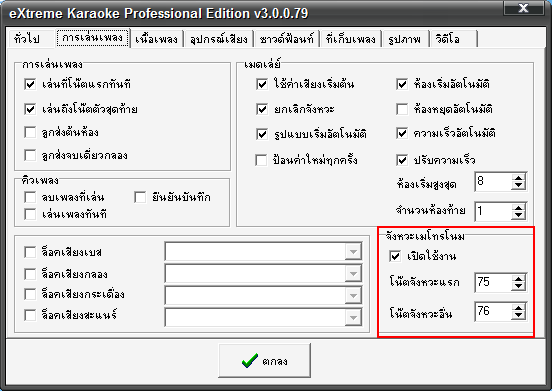Open the ที่เก็บเพลง tab
552x391 pixels.
(351, 38)
